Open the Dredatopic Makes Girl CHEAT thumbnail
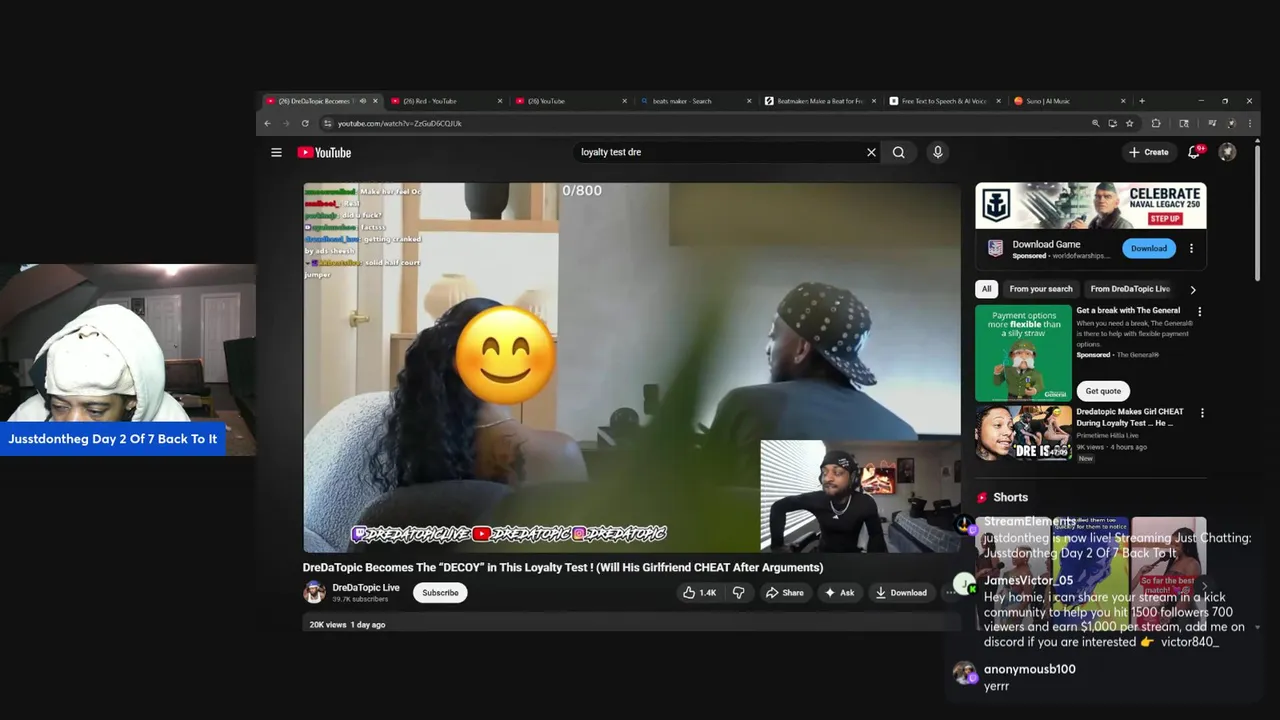Screen dimensions: 1280x720 (x=1023, y=433)
